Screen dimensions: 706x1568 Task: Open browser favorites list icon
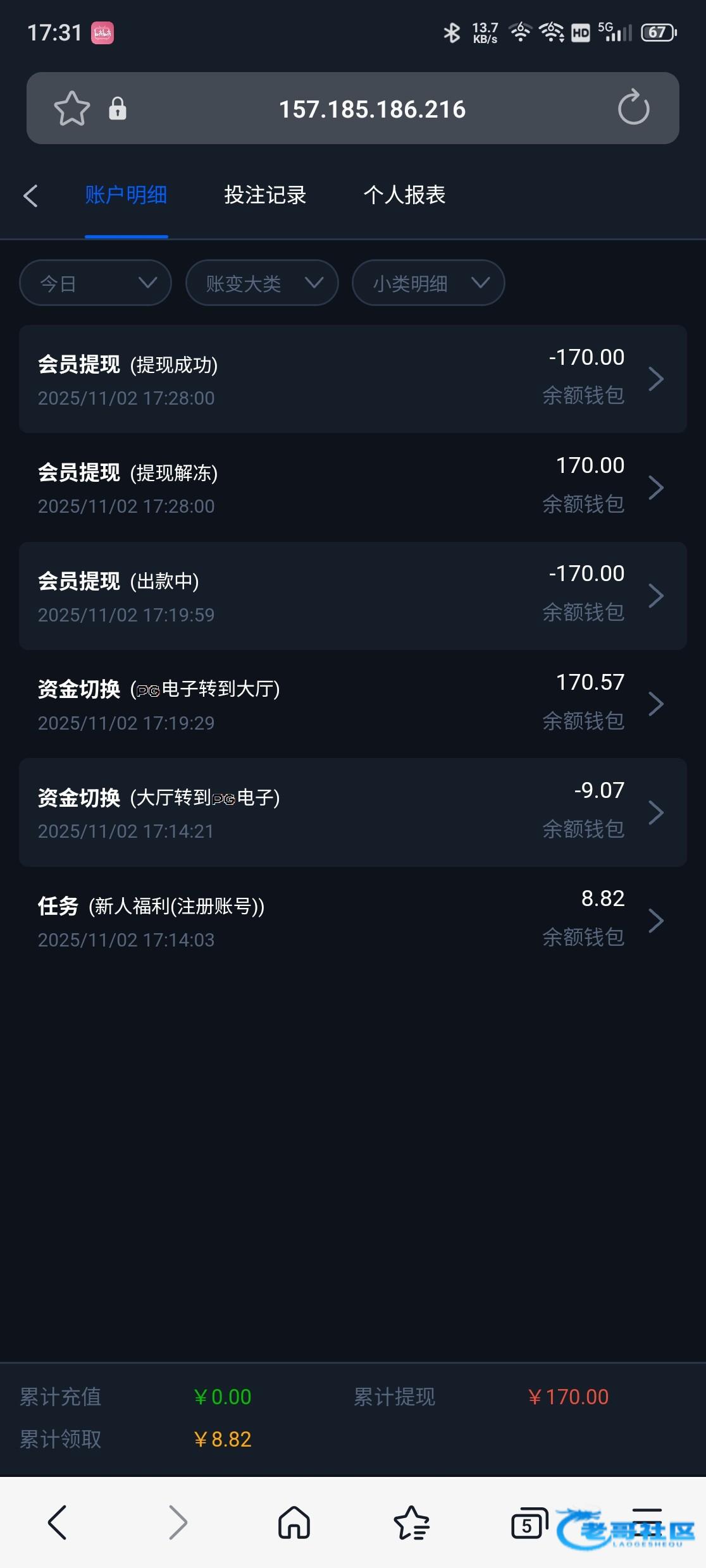(x=412, y=1522)
